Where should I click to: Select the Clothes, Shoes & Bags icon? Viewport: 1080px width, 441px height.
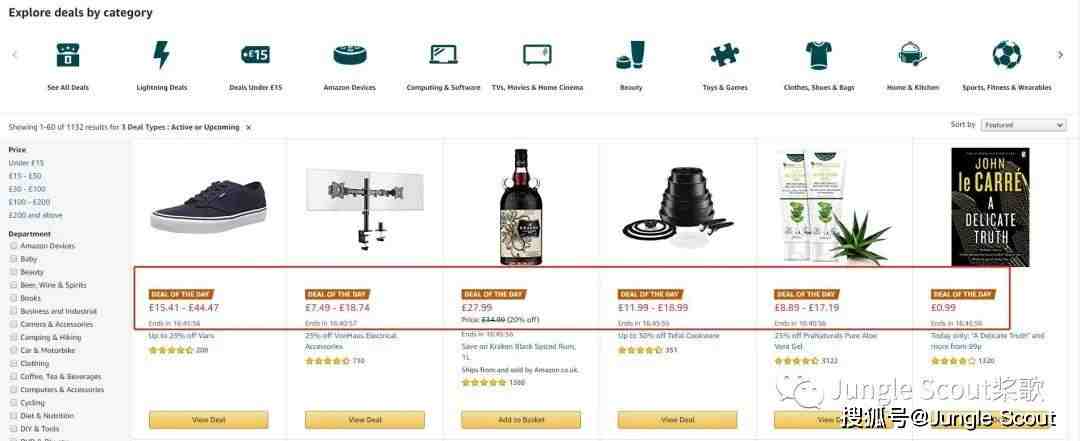pos(819,54)
